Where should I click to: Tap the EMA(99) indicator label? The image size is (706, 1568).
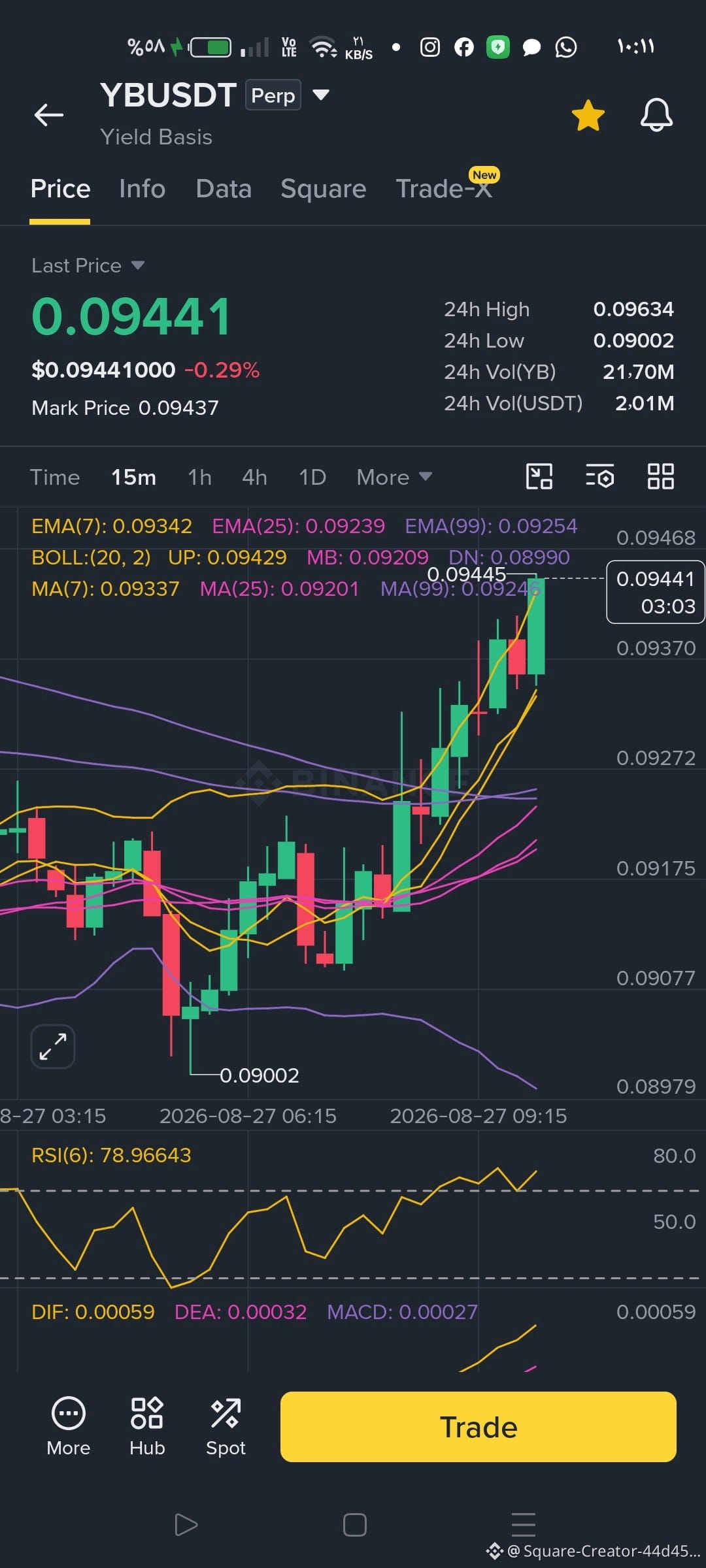[x=491, y=526]
